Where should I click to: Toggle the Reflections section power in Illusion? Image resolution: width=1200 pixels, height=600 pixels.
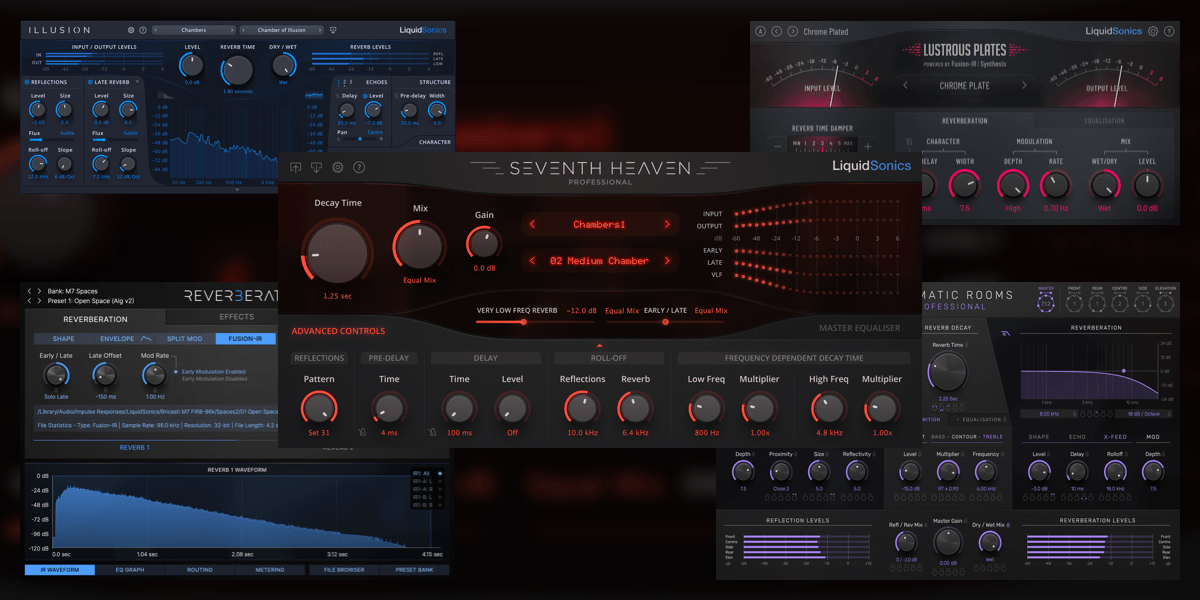click(x=27, y=83)
